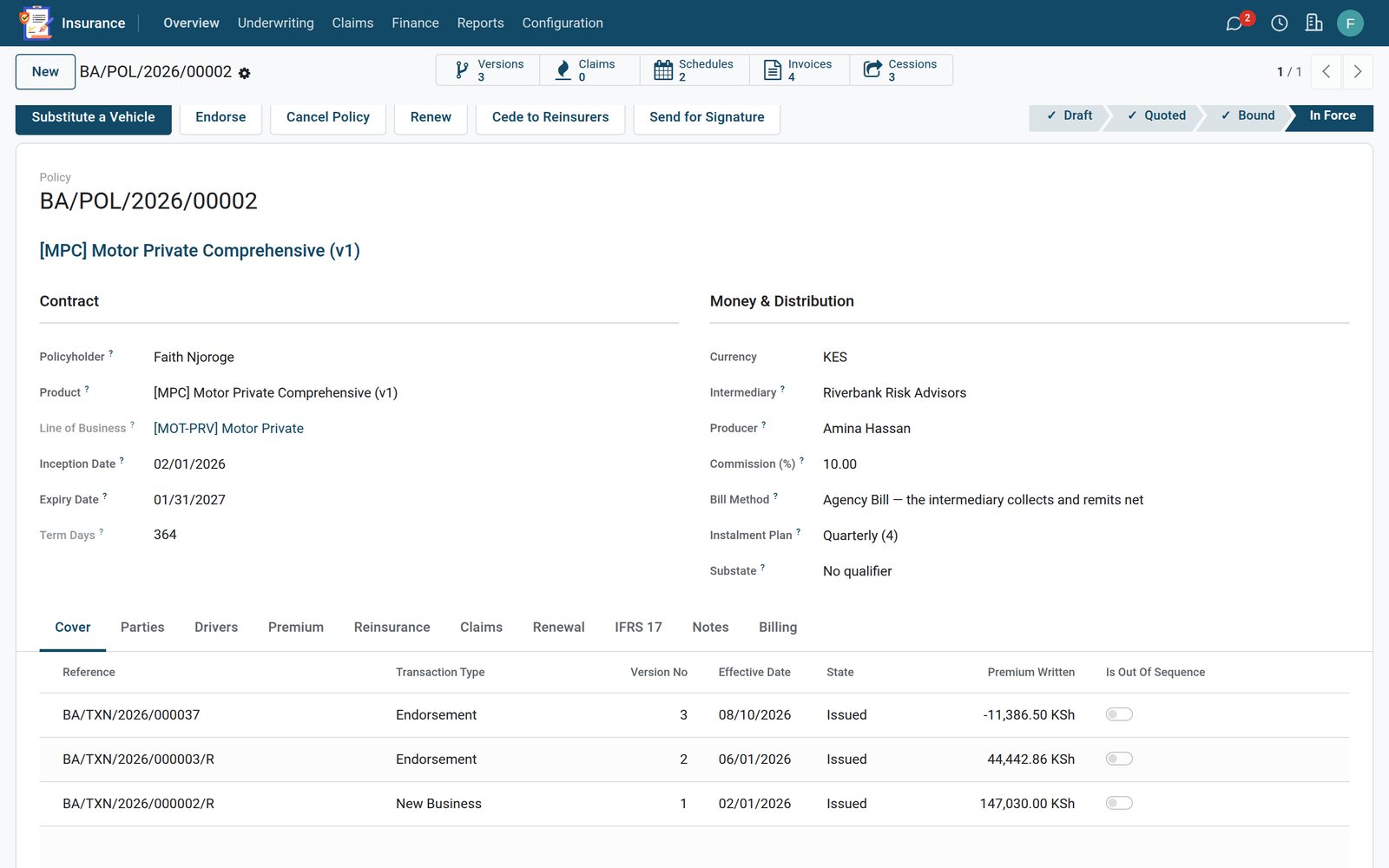Show the Bill Method help tooltip

tap(776, 496)
